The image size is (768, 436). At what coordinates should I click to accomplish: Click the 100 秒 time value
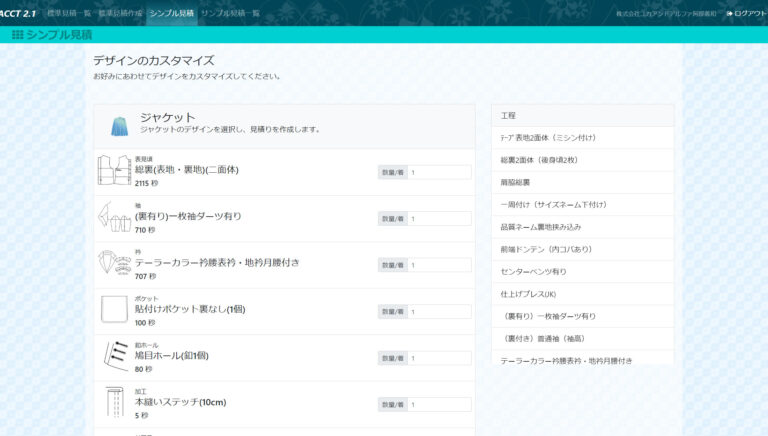[x=145, y=323]
